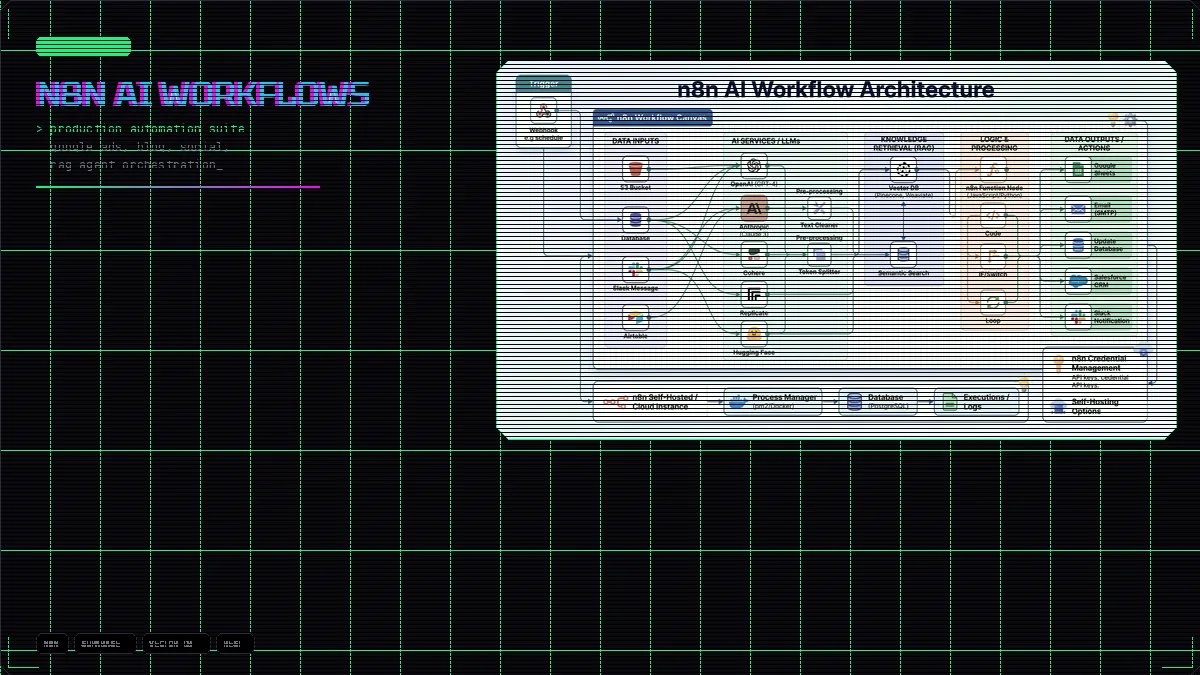The image size is (1200, 675).
Task: Click the Webhook trigger node
Action: [544, 110]
